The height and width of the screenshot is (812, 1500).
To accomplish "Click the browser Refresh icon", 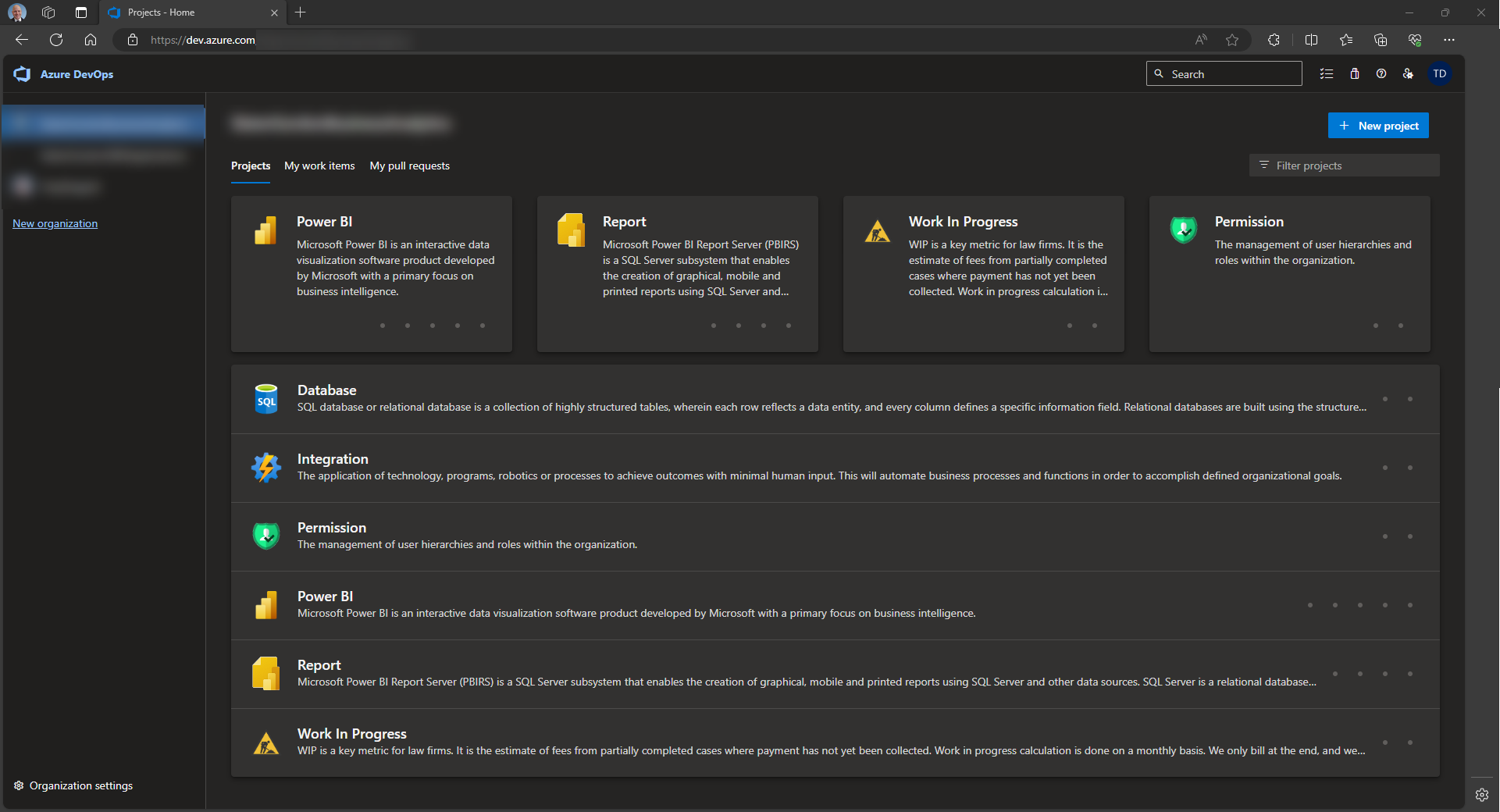I will pos(56,40).
